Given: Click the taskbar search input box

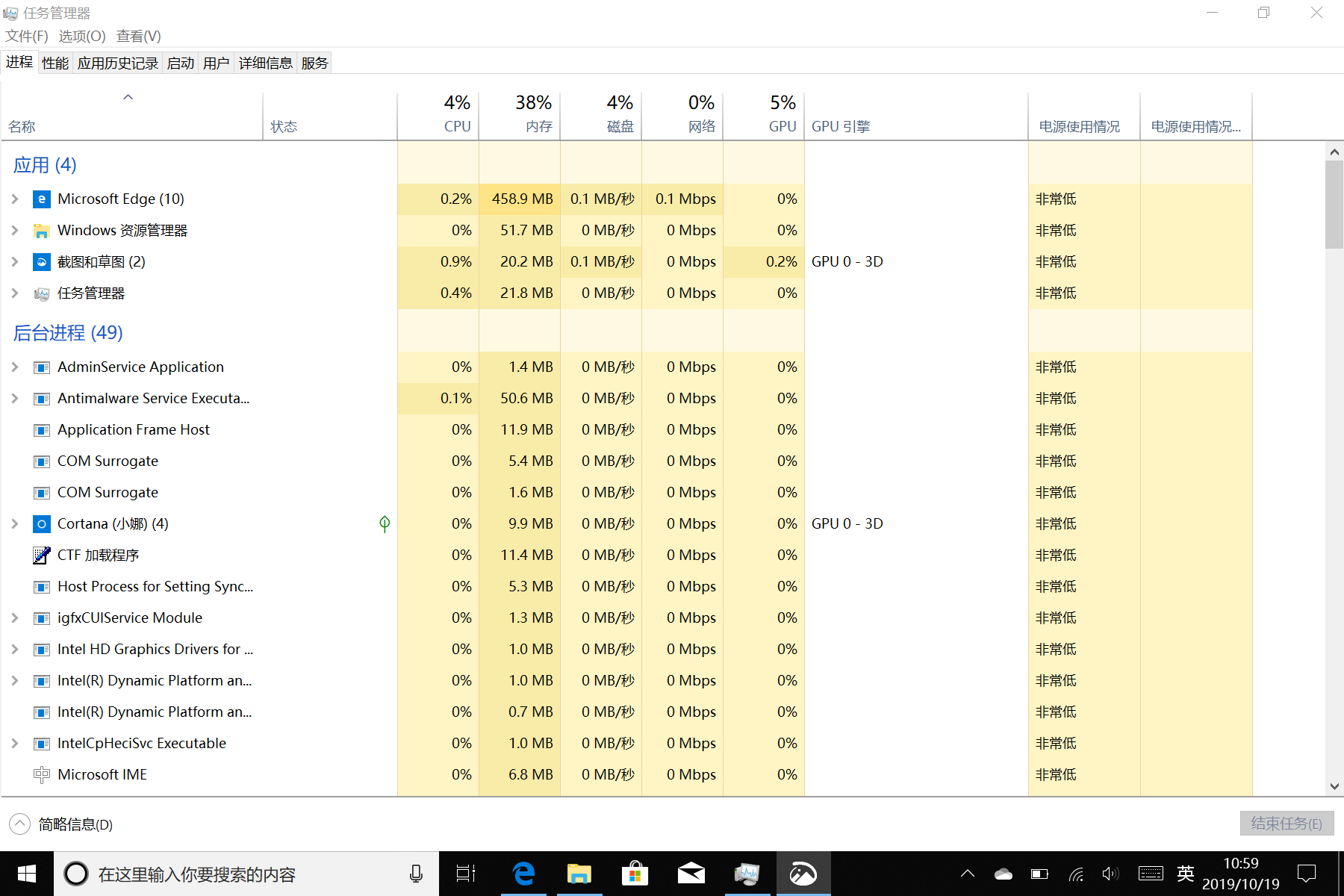Looking at the screenshot, I should 246,874.
